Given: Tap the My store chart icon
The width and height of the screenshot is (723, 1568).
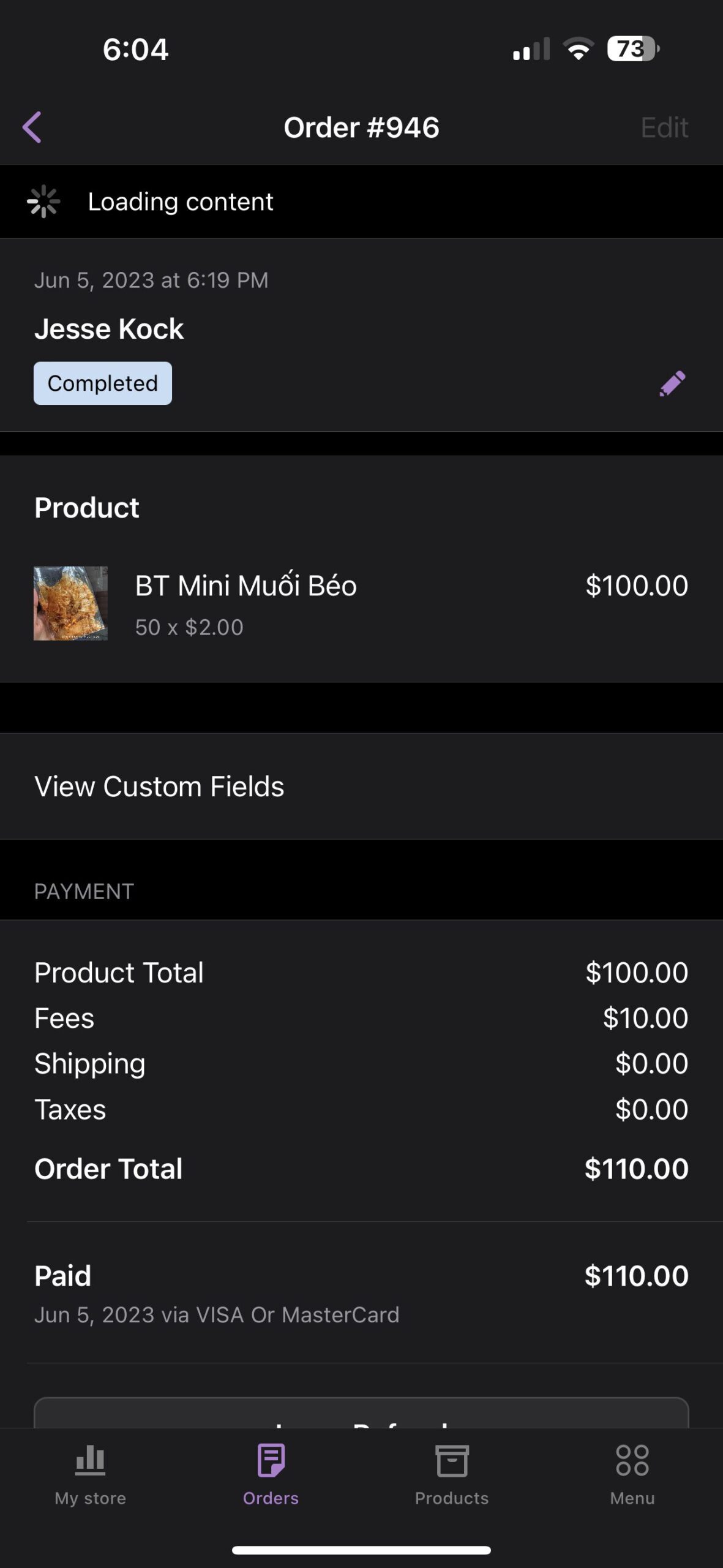Looking at the screenshot, I should click(90, 1460).
